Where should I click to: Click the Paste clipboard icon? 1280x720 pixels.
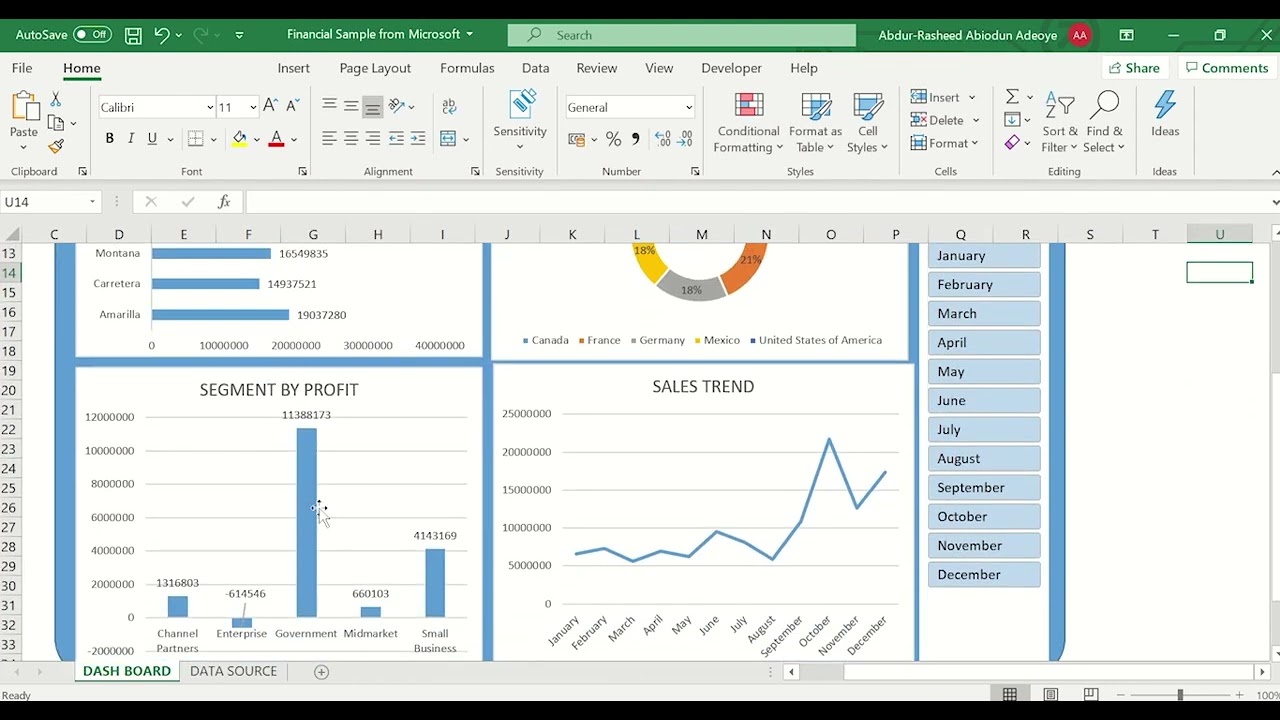[x=23, y=106]
